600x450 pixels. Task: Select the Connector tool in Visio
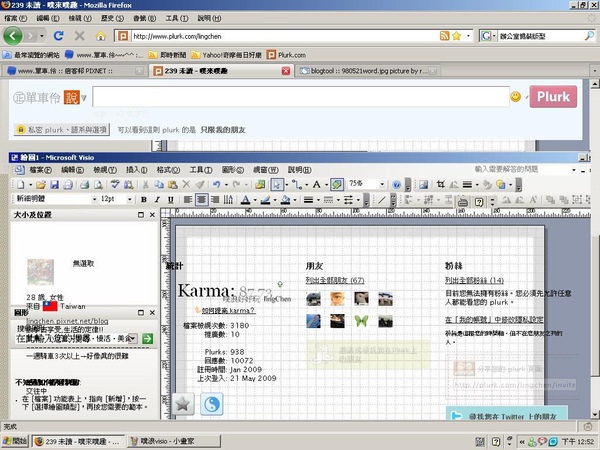[x=297, y=185]
